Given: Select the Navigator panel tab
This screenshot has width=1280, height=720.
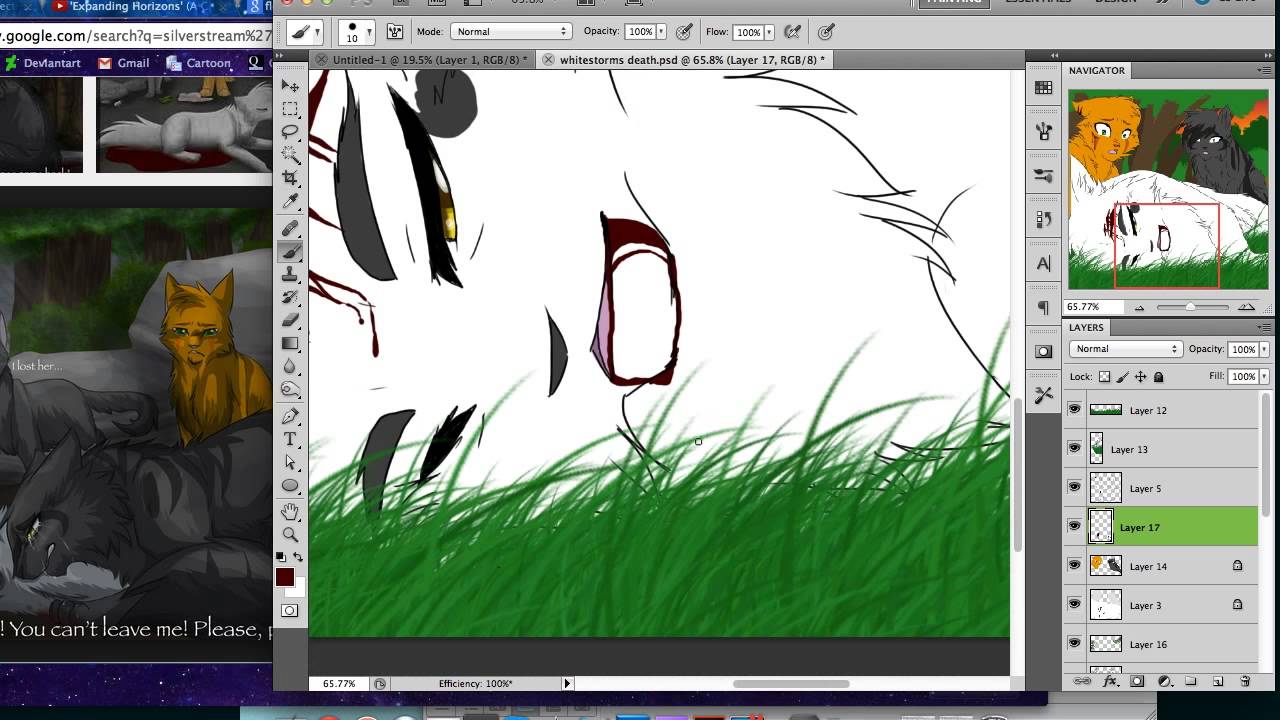Looking at the screenshot, I should coord(1097,70).
